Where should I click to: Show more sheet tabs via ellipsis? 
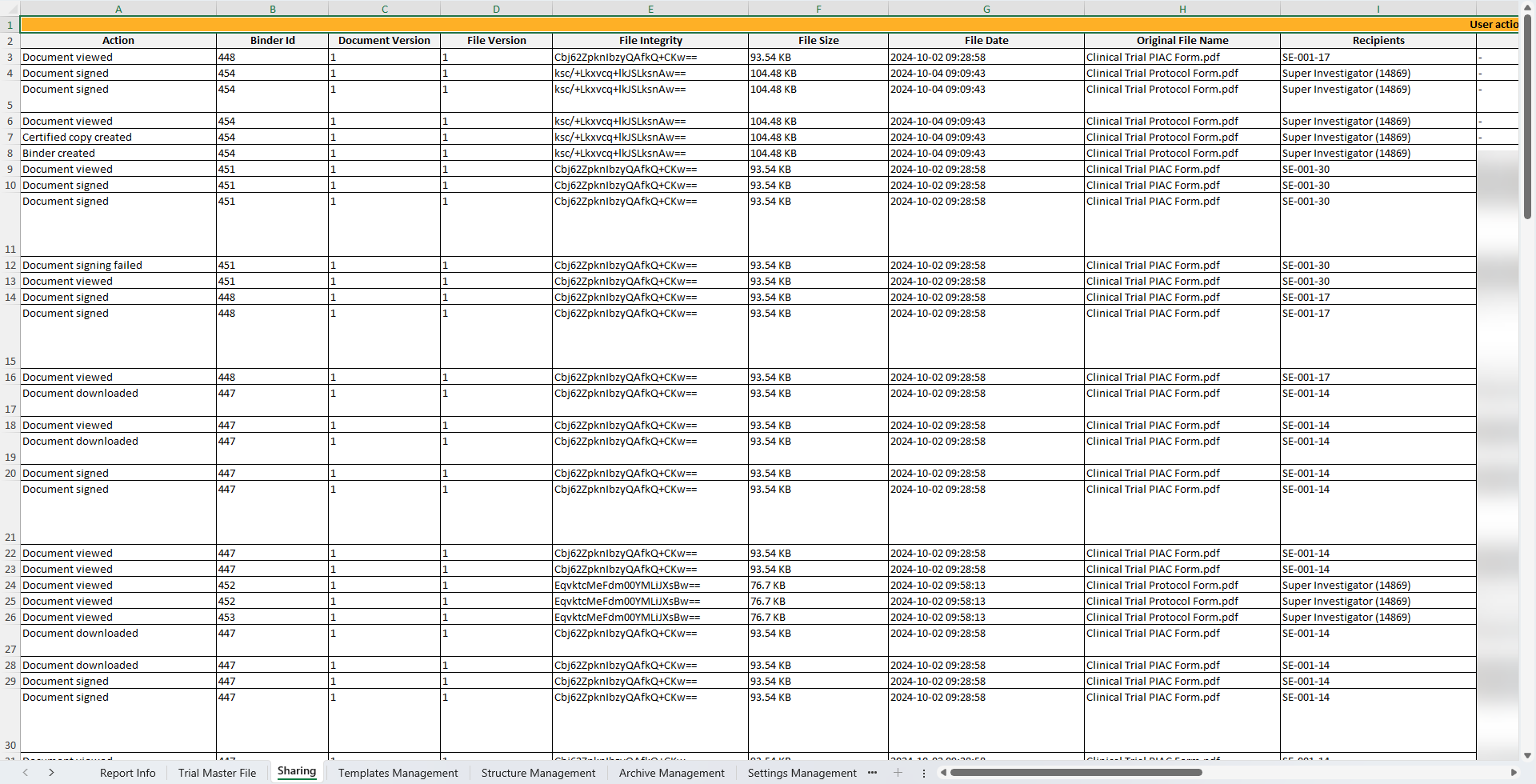coord(872,773)
